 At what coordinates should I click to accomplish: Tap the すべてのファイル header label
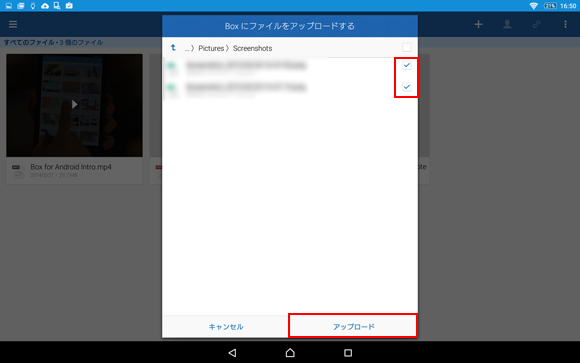pyautogui.click(x=28, y=43)
